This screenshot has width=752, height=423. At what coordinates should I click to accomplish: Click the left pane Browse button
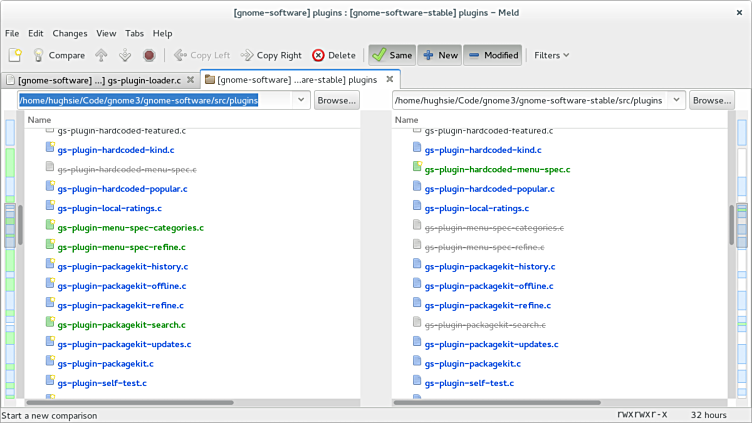(336, 100)
